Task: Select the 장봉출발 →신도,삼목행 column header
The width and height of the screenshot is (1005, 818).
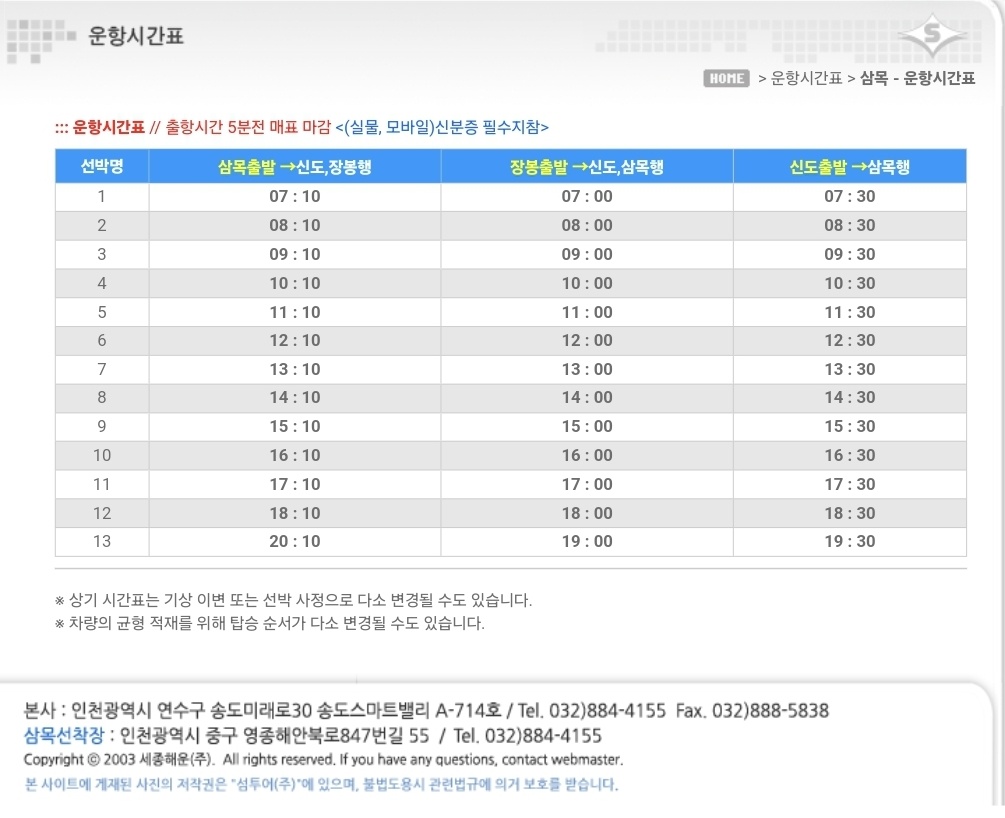Action: coord(587,167)
